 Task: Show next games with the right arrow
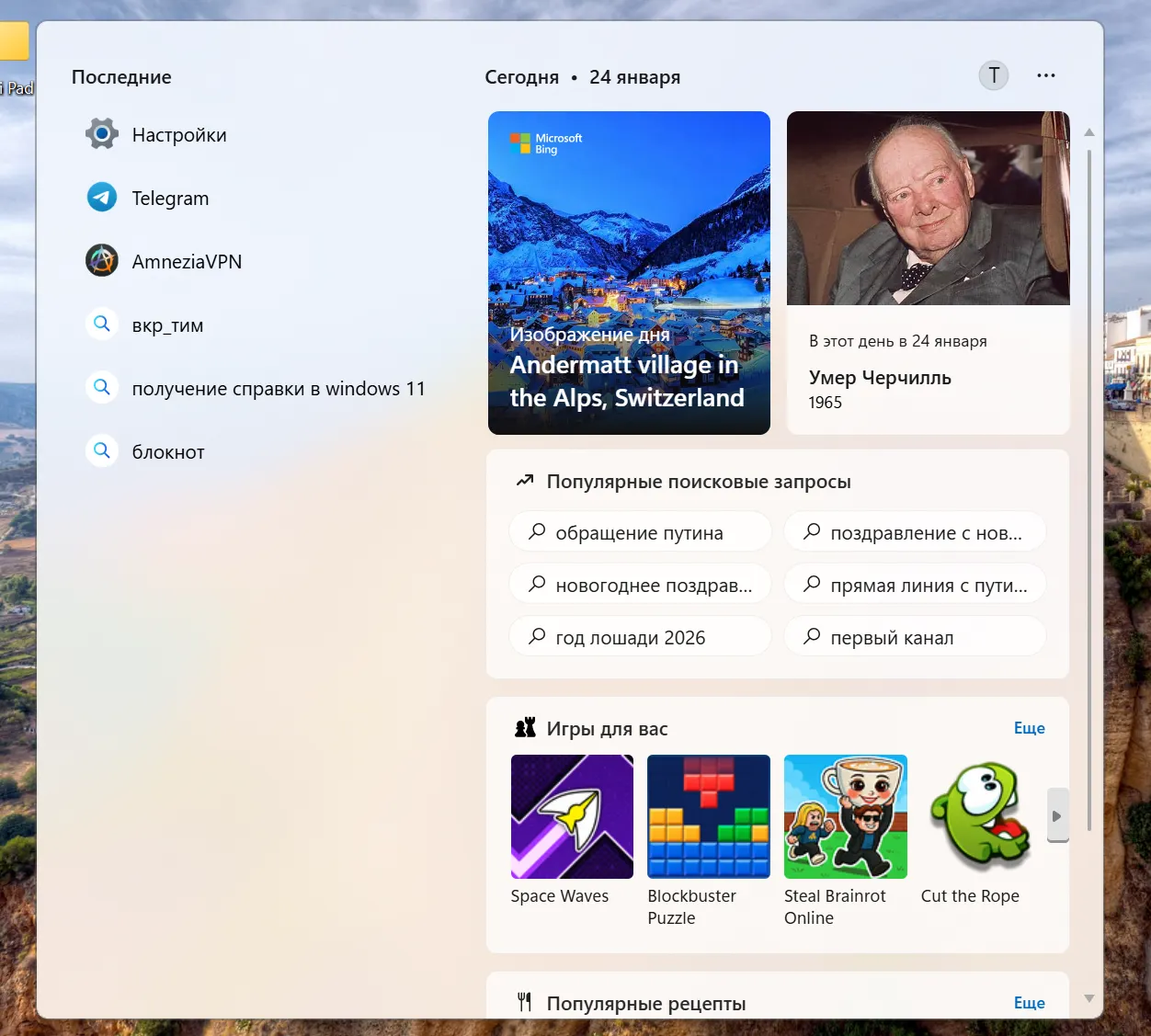pos(1057,815)
